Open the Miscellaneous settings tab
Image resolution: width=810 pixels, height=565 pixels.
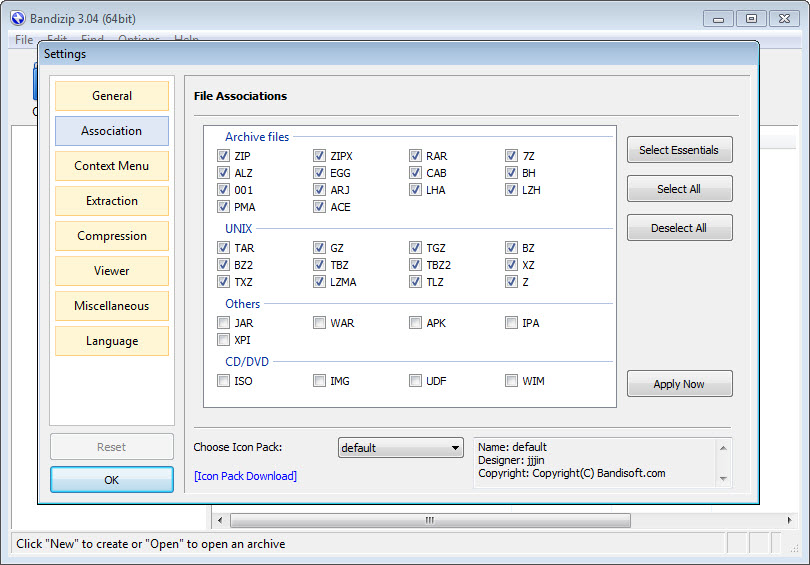click(112, 306)
